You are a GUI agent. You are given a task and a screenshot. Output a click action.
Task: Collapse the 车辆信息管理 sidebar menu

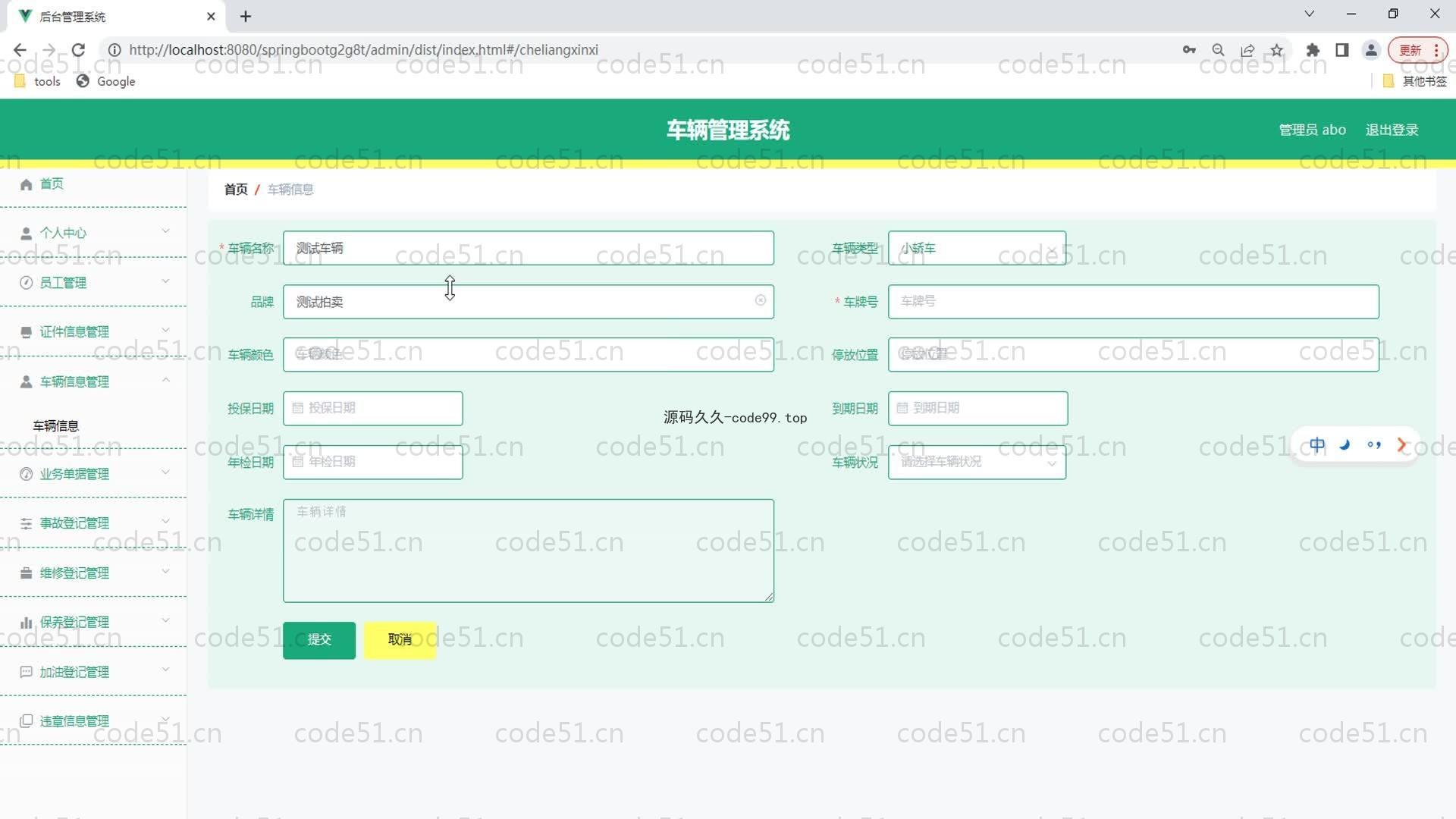165,380
